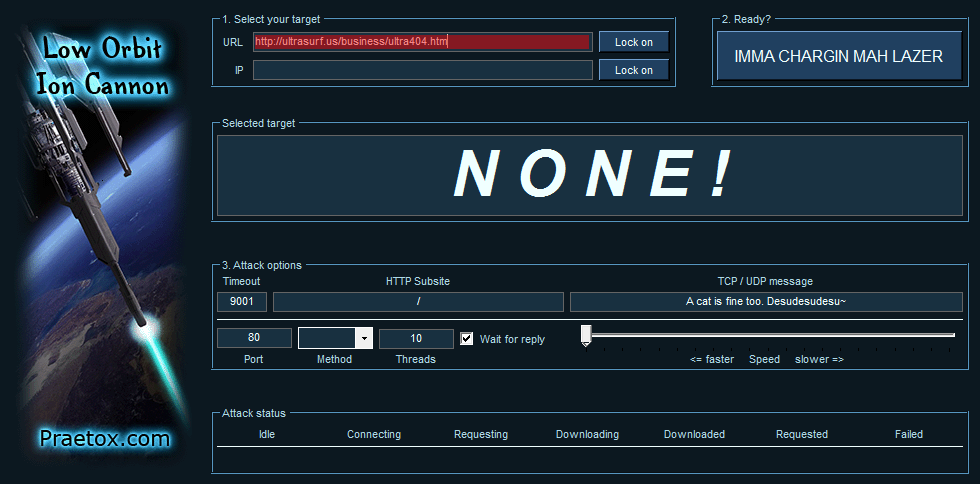Click the '<= faster' speed label
Screen dimensions: 980x484
pyautogui.click(x=712, y=359)
